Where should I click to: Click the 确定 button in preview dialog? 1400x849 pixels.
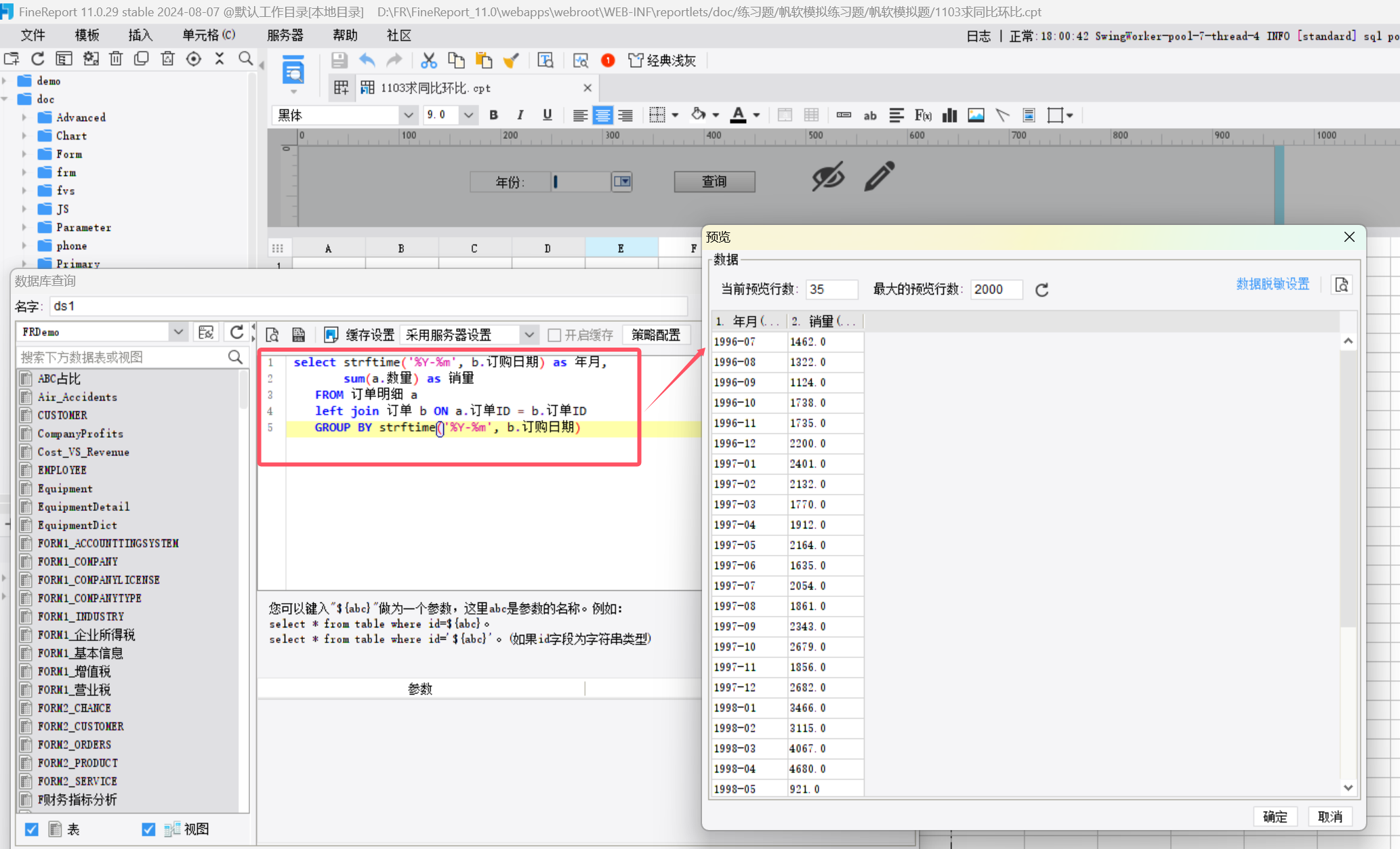pos(1275,816)
